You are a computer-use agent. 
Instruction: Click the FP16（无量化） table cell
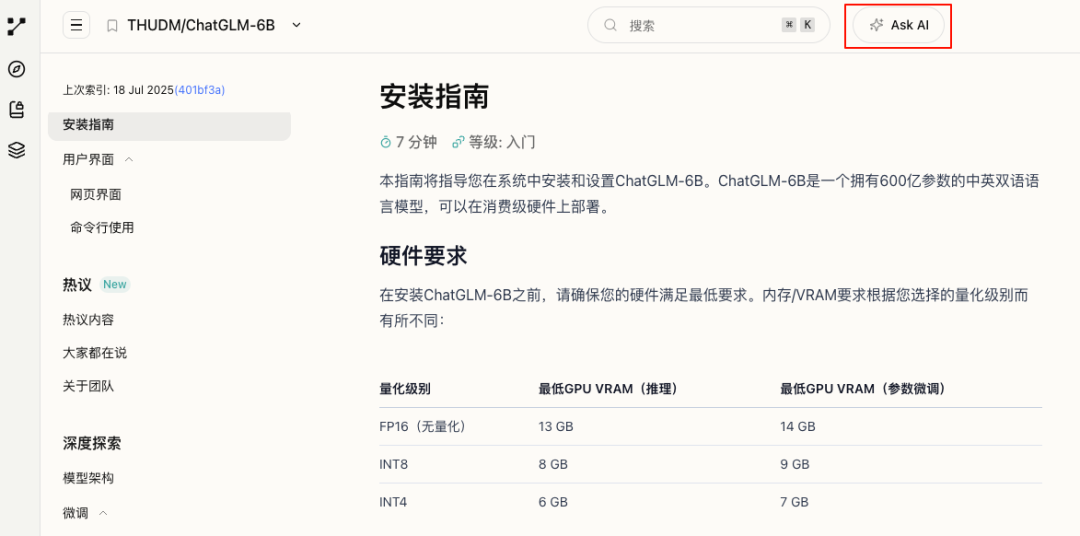click(423, 426)
